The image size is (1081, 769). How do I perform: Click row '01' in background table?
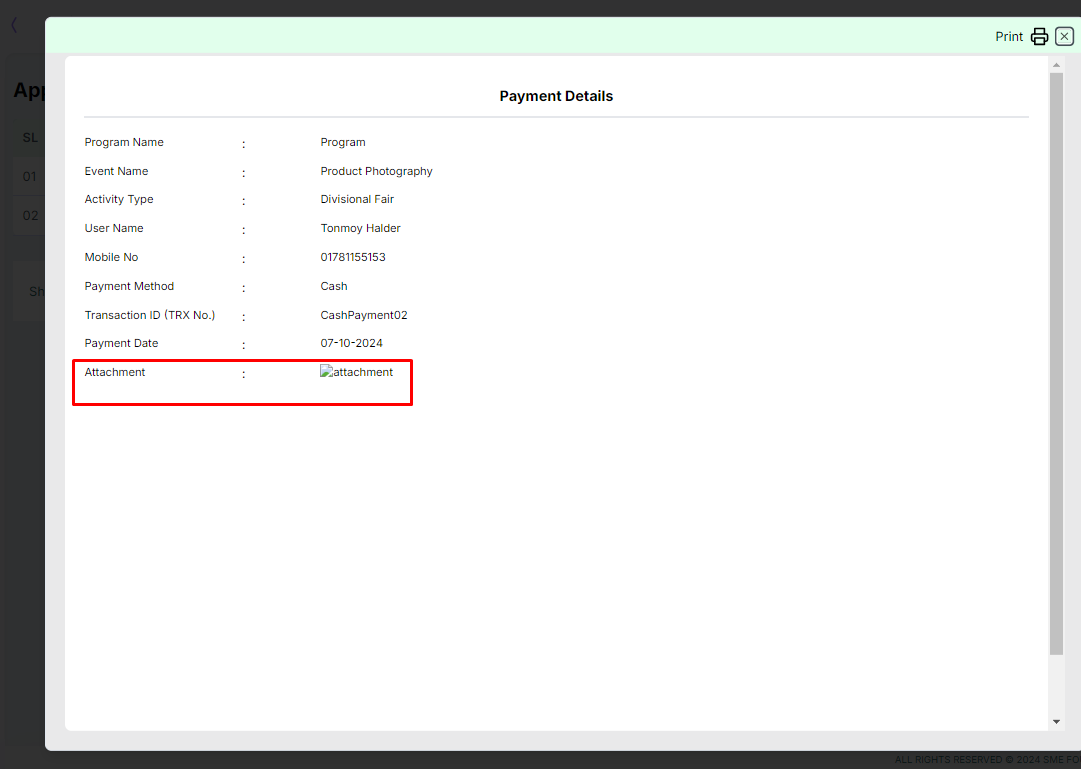[29, 177]
